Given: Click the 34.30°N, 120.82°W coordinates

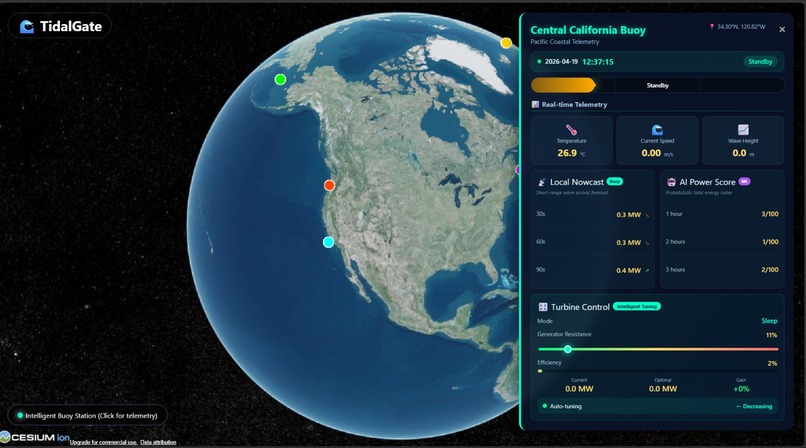Looking at the screenshot, I should (x=741, y=27).
